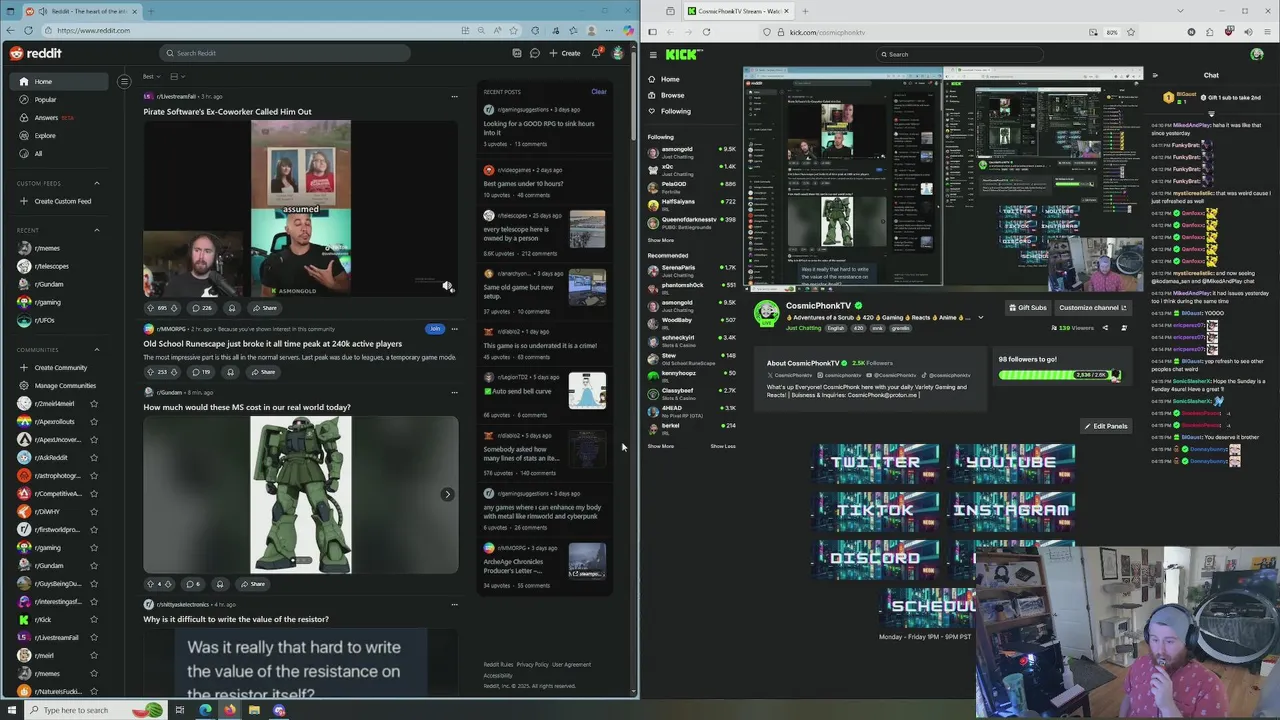The image size is (1280, 720).
Task: Open comments on Pirate Software post (226)
Action: click(202, 308)
